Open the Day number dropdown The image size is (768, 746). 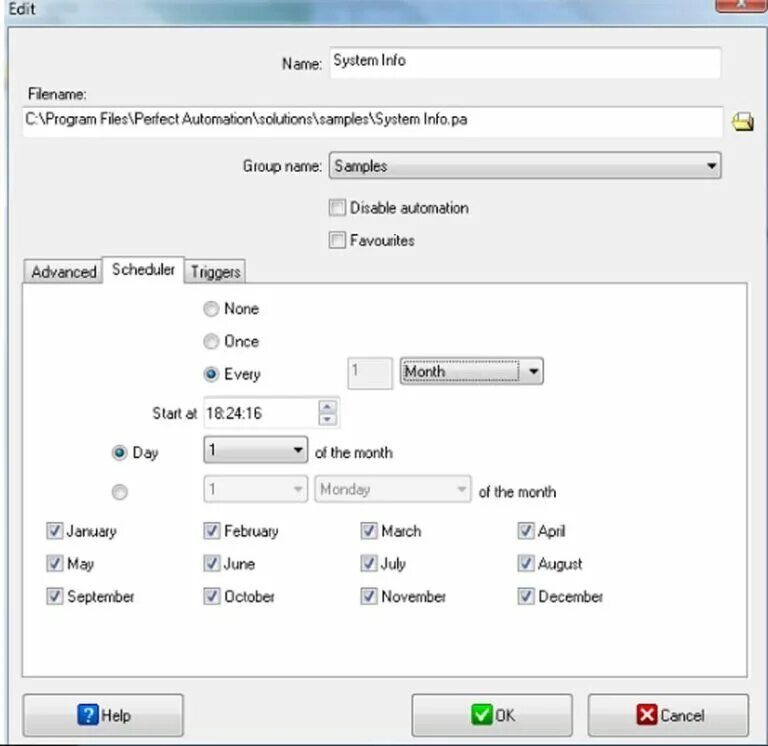point(256,450)
